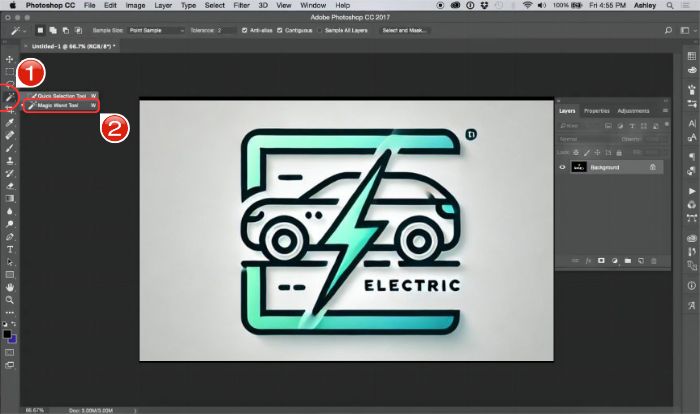Screen dimensions: 700x414
Task: Select the Dodge tool
Action: click(9, 224)
